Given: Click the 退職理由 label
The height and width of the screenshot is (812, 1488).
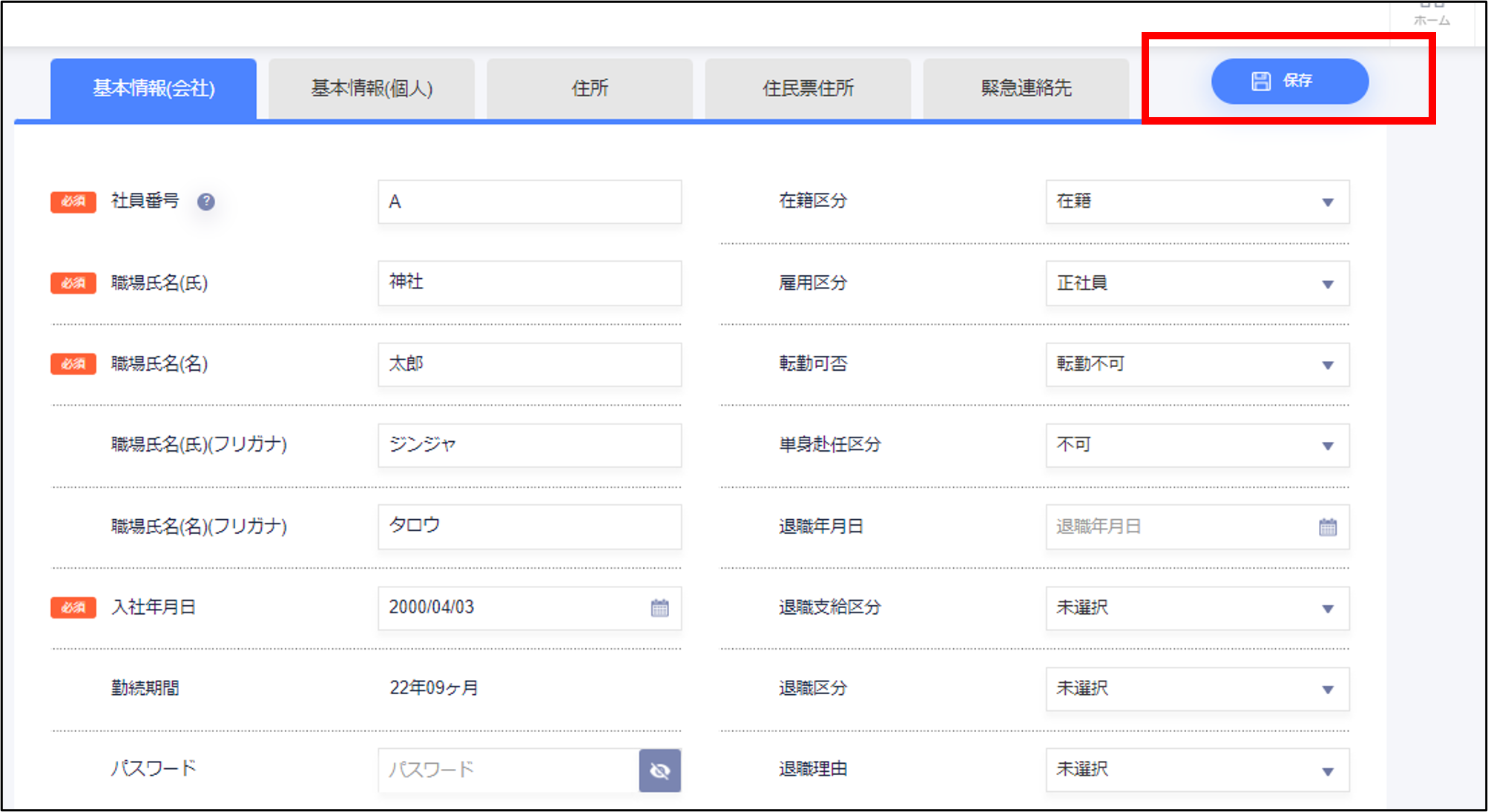Looking at the screenshot, I should (x=813, y=769).
